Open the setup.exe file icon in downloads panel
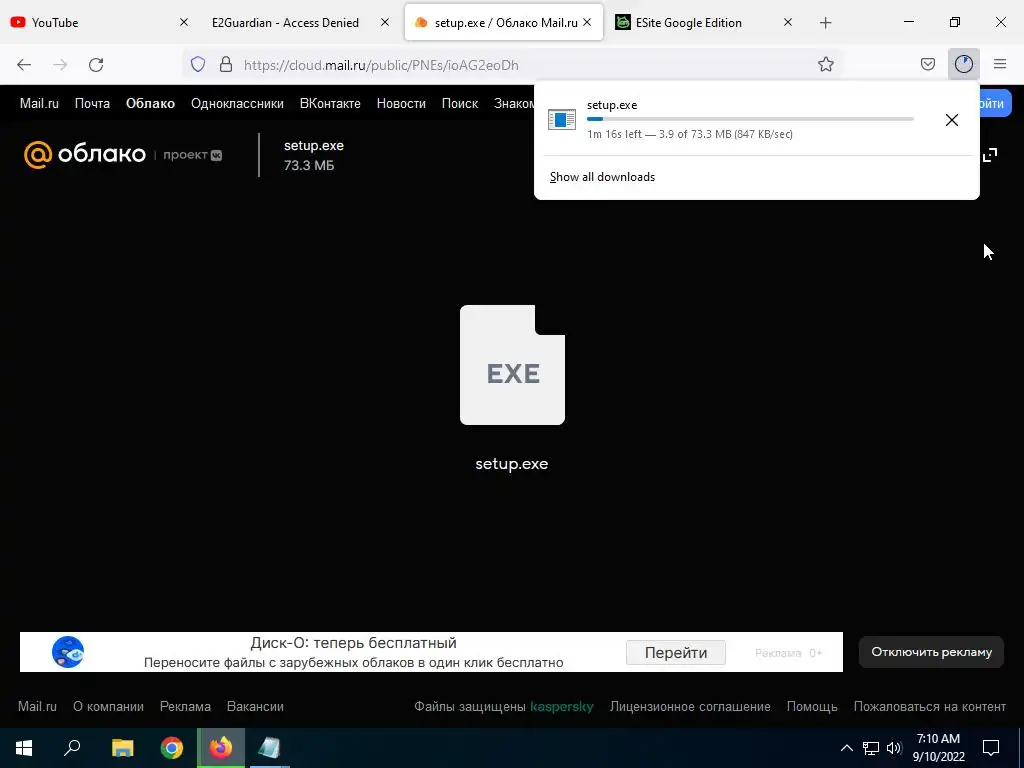The image size is (1024, 768). click(x=562, y=120)
